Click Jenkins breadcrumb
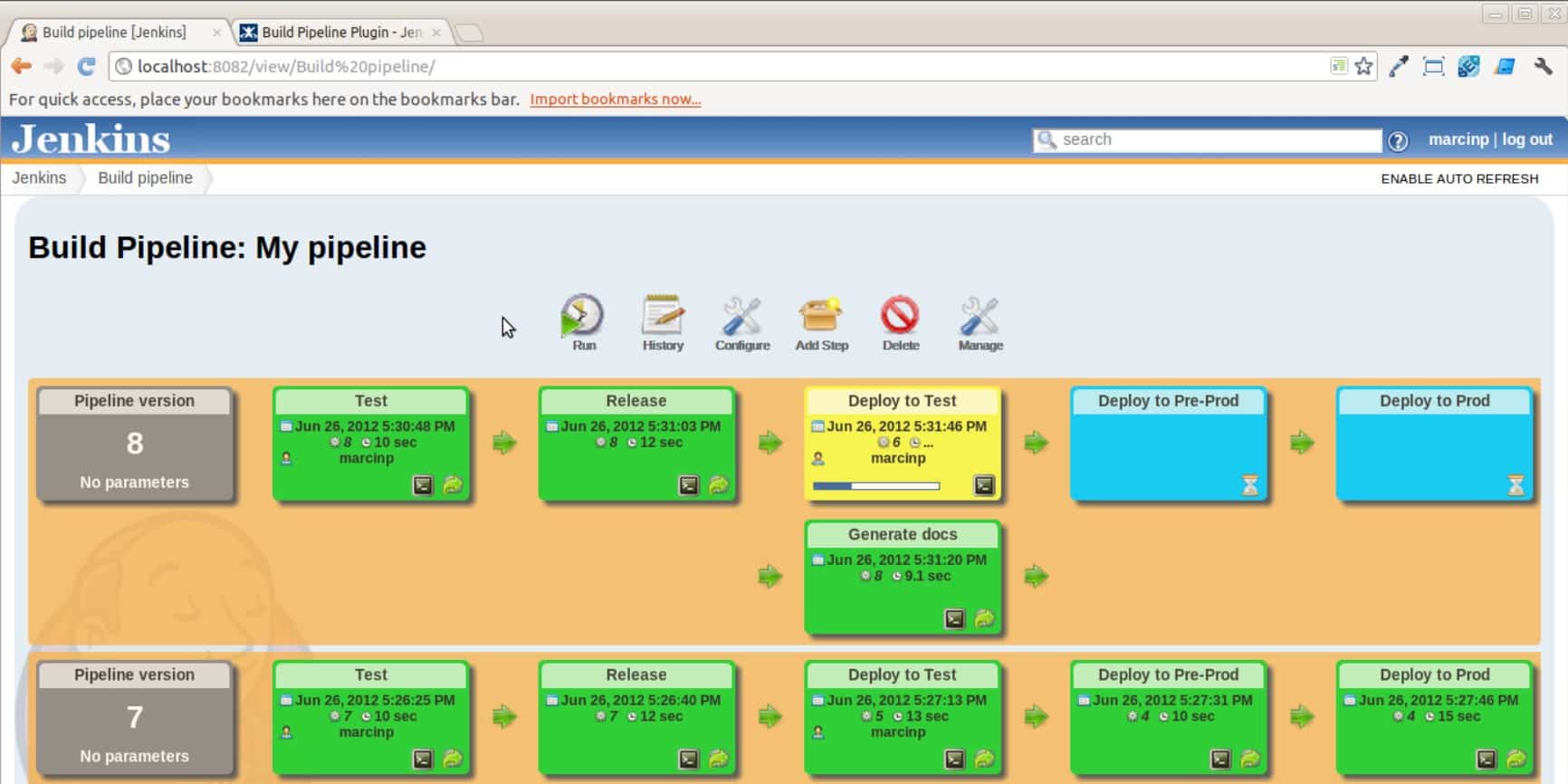This screenshot has width=1568, height=784. 39,177
